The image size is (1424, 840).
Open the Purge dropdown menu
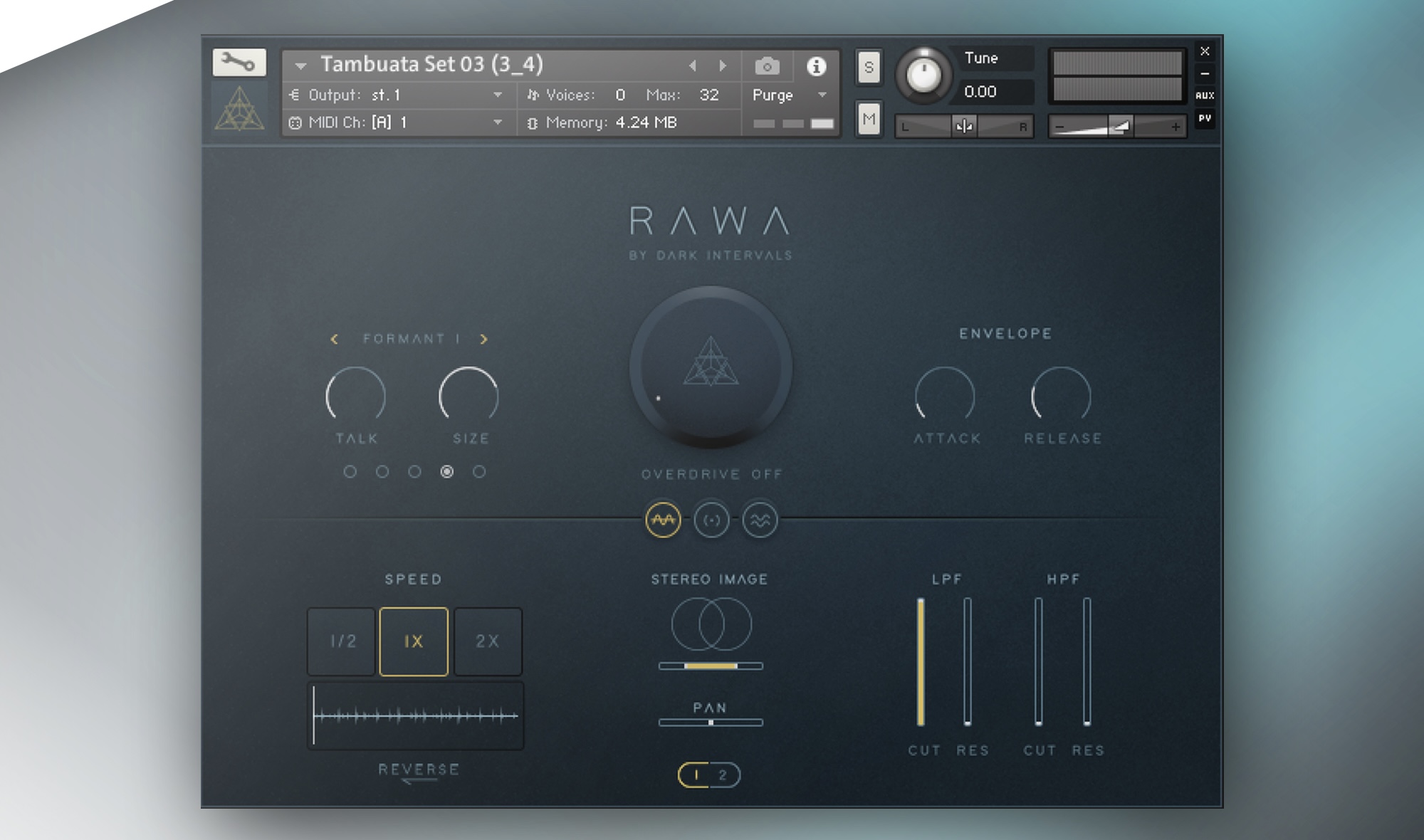[x=790, y=95]
